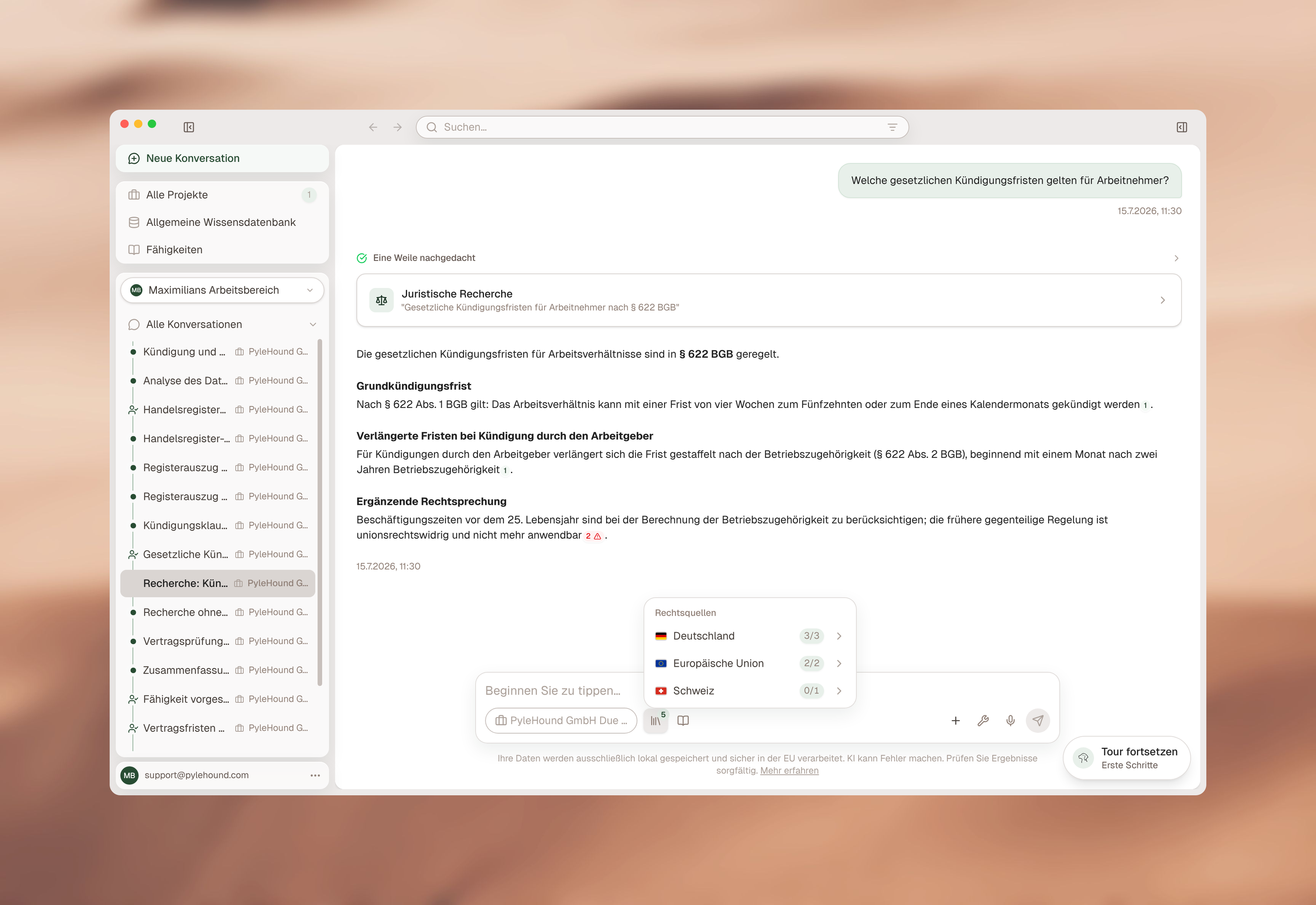Send message with paper plane button
The width and height of the screenshot is (1316, 905).
pyautogui.click(x=1038, y=720)
